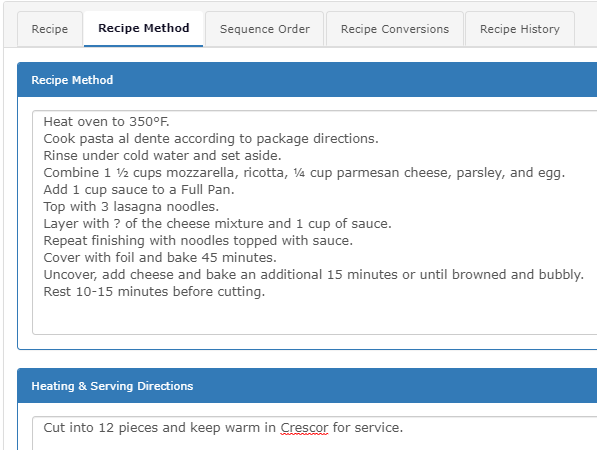
Task: Click the 'Top with 3 lasagna noodles' line
Action: click(131, 206)
